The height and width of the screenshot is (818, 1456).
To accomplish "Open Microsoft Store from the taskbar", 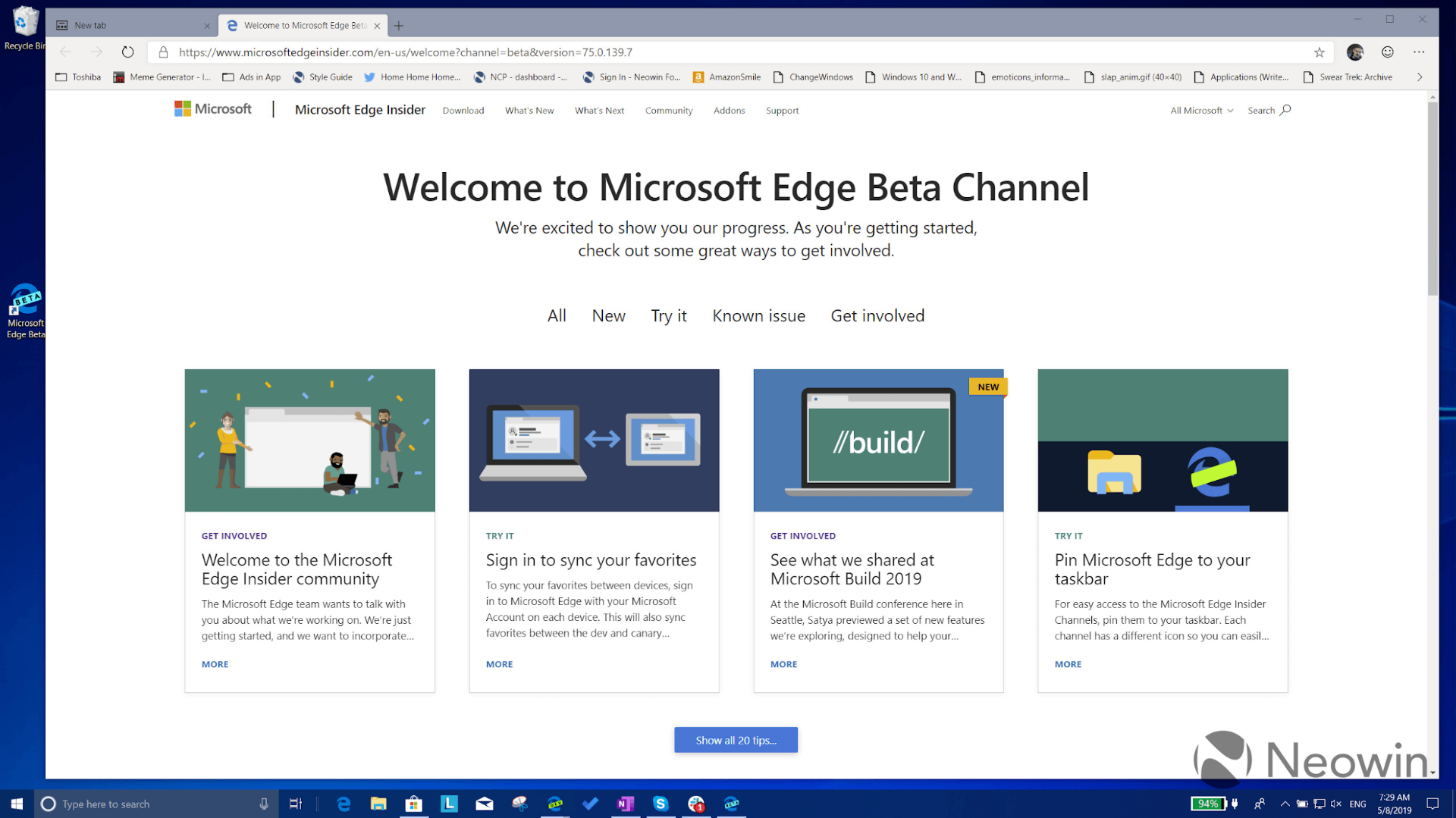I will [x=414, y=804].
